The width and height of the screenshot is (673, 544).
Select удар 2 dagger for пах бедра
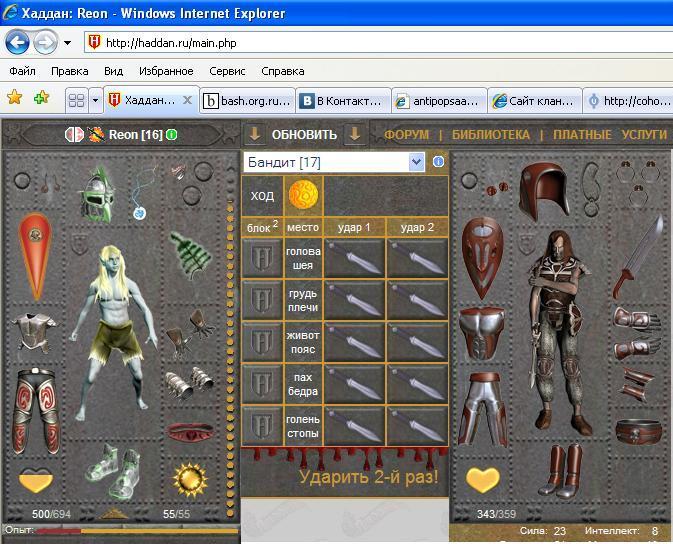[x=417, y=384]
